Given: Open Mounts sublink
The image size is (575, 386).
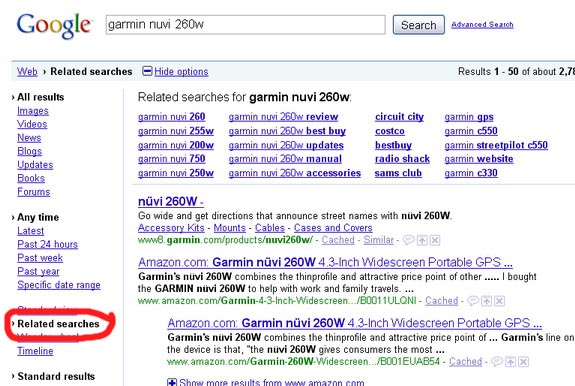Looking at the screenshot, I should pyautogui.click(x=230, y=228).
